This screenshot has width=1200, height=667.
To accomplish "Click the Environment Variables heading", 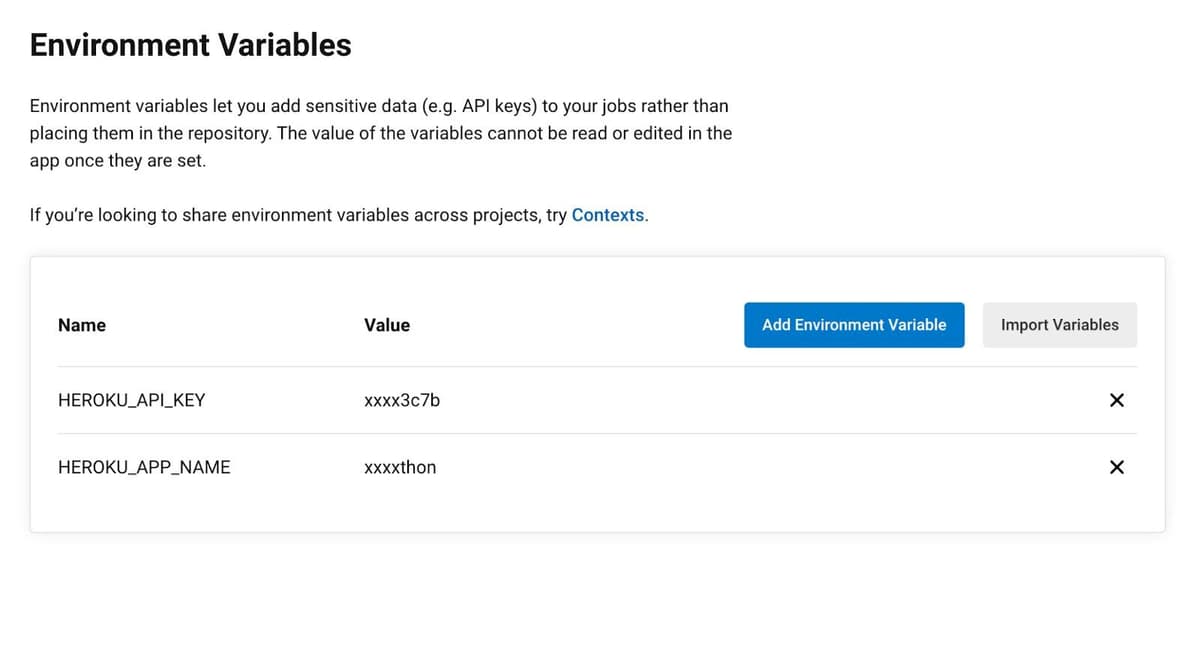I will click(190, 44).
